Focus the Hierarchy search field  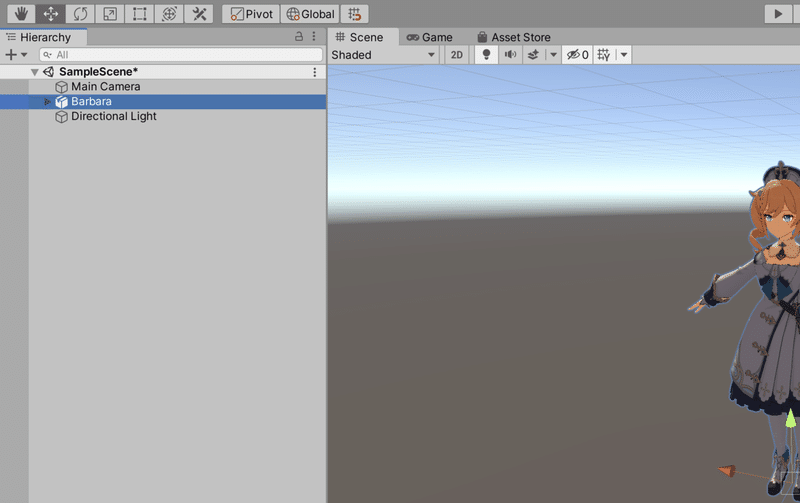[181, 55]
